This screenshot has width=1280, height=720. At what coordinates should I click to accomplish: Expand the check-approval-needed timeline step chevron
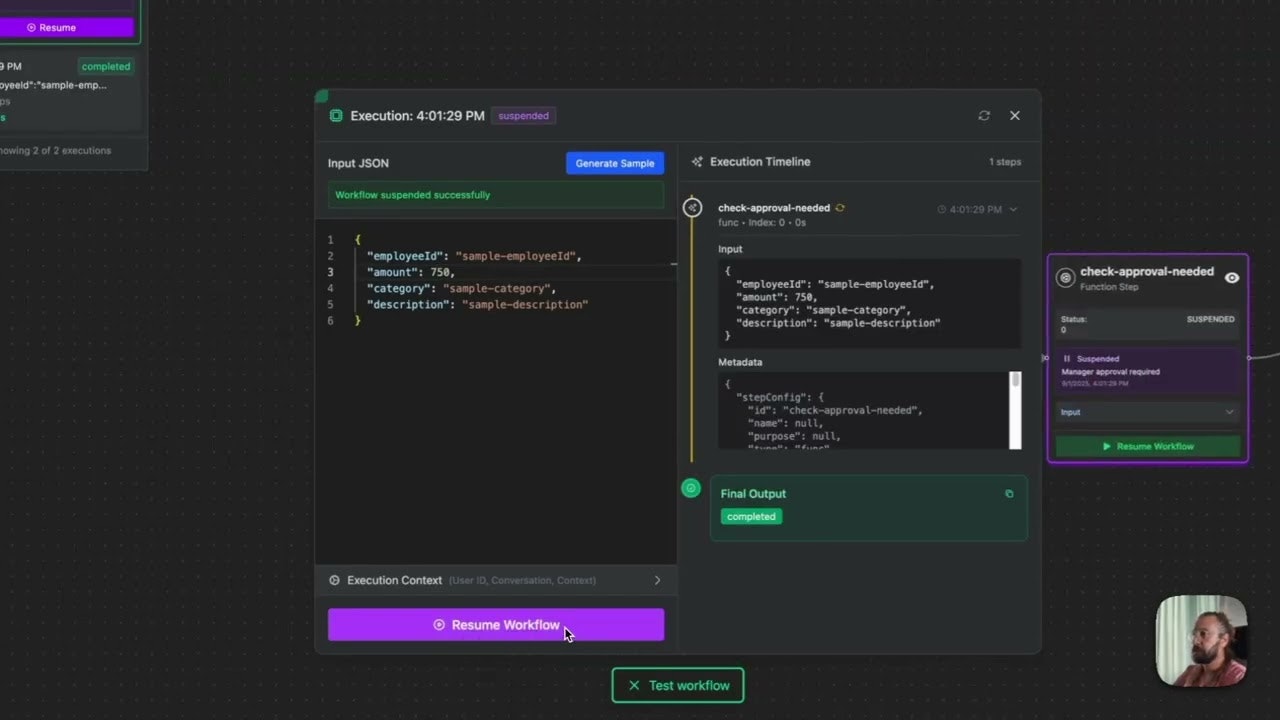point(1013,210)
